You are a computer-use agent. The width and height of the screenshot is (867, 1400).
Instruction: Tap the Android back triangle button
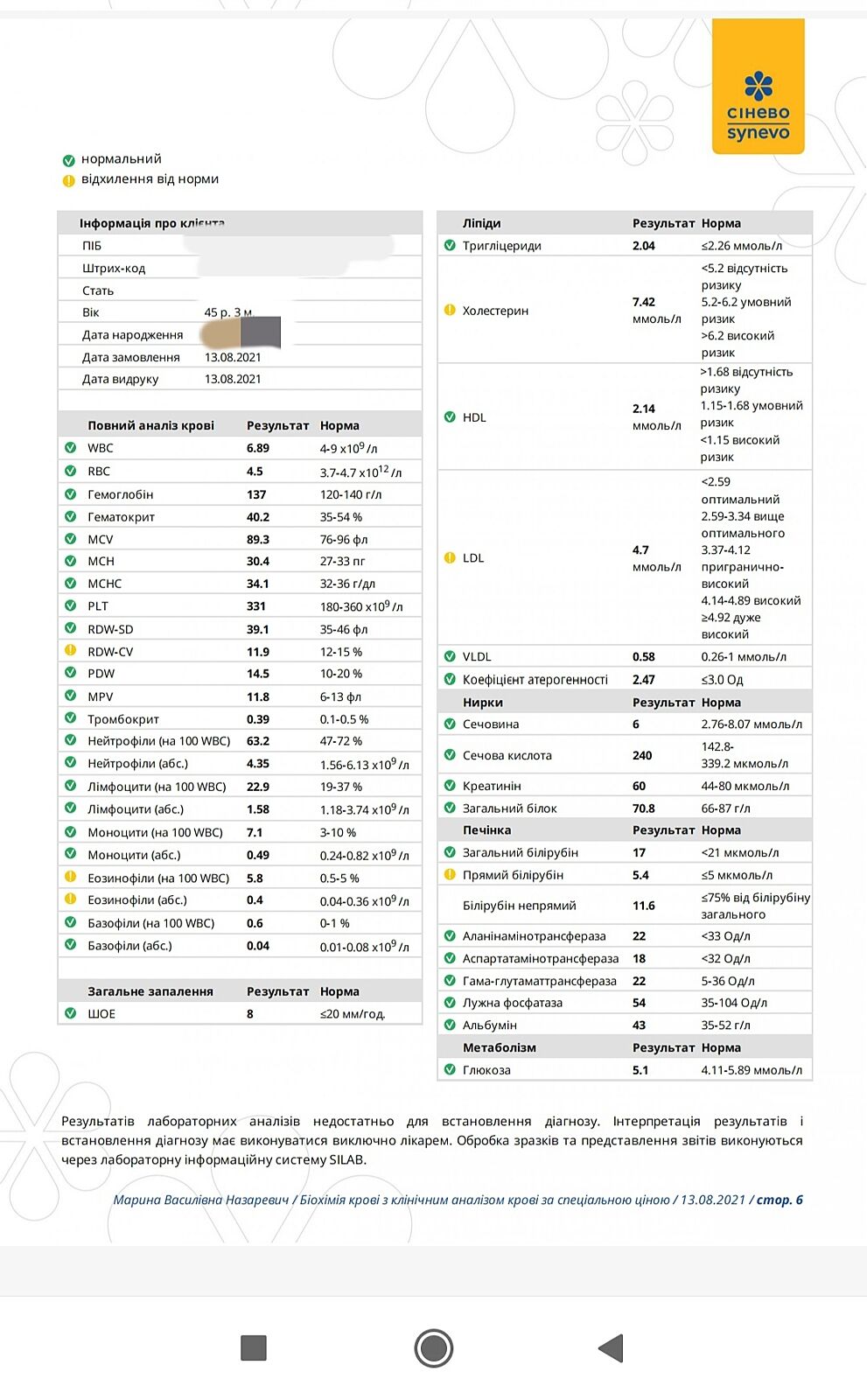[612, 1347]
